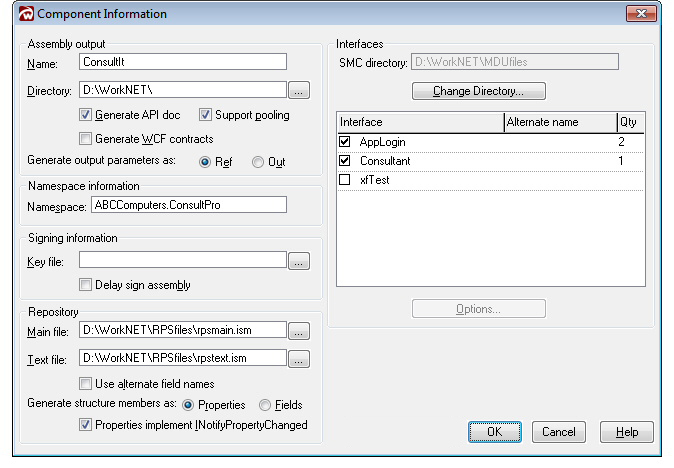Check the xfTest interface checkbox
The image size is (674, 468).
coord(345,179)
